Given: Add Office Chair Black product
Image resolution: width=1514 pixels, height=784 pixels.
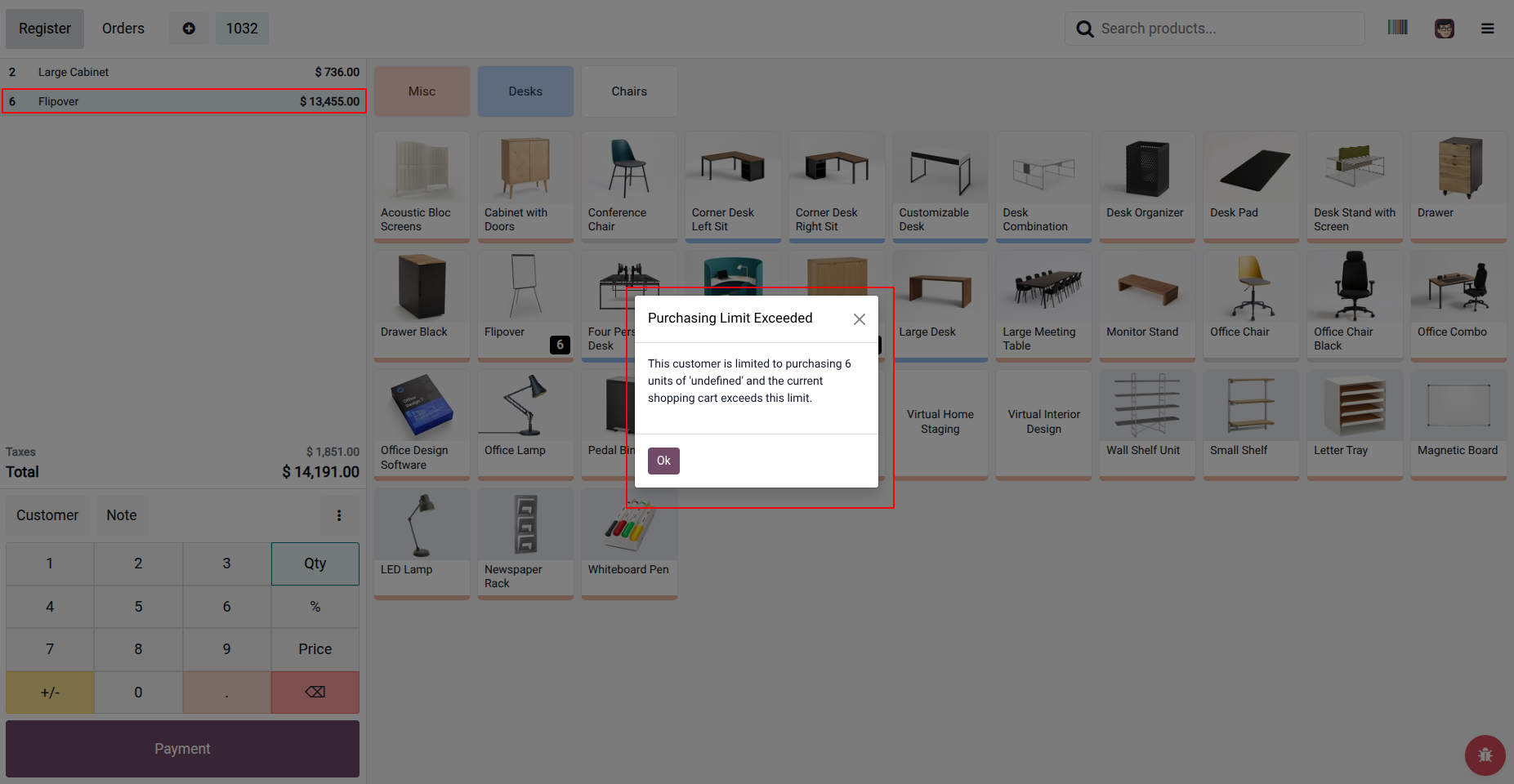Looking at the screenshot, I should [x=1355, y=306].
